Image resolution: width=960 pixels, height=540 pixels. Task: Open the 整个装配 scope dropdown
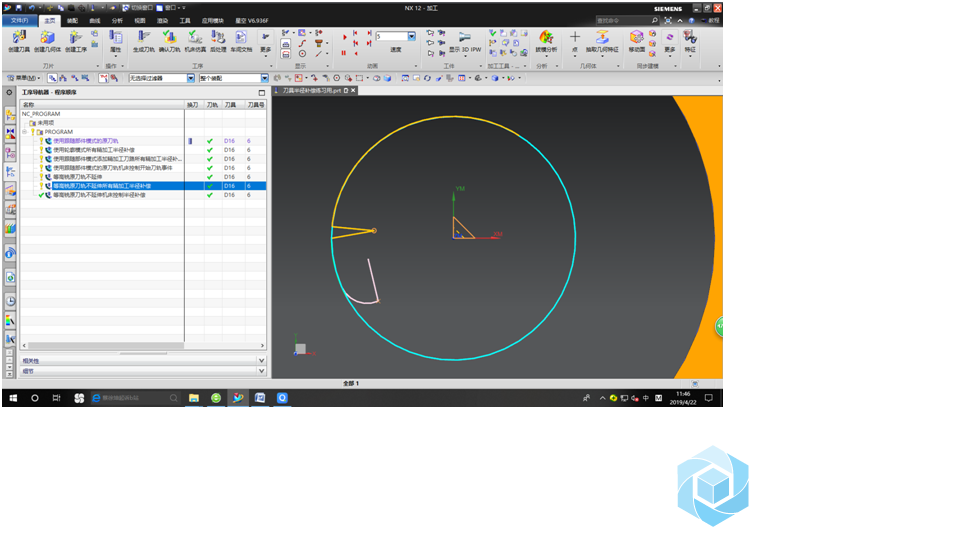265,78
